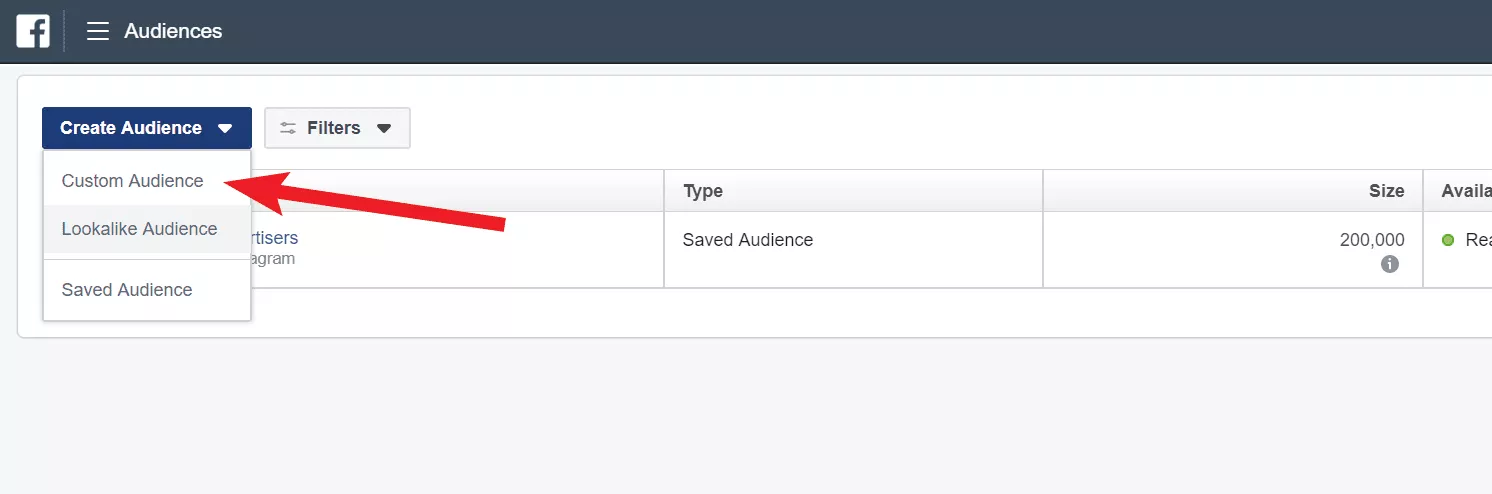
Task: Click the 200,000 size value
Action: [1372, 240]
